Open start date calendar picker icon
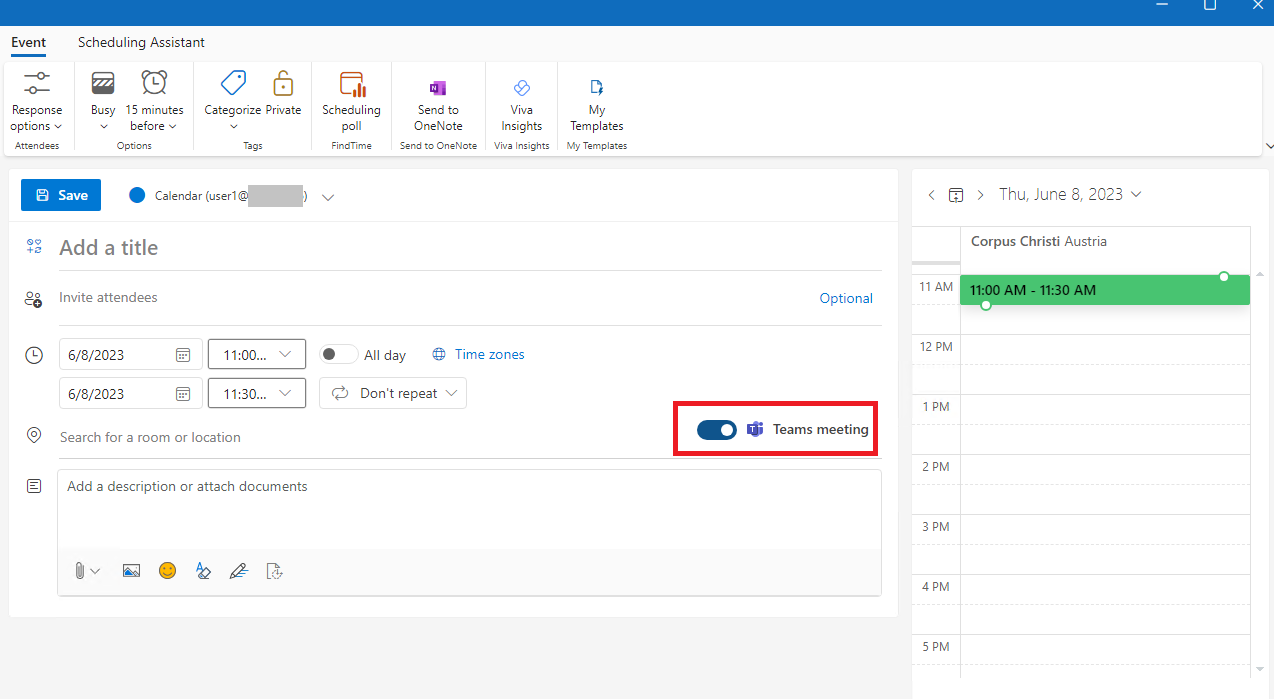 click(x=183, y=354)
